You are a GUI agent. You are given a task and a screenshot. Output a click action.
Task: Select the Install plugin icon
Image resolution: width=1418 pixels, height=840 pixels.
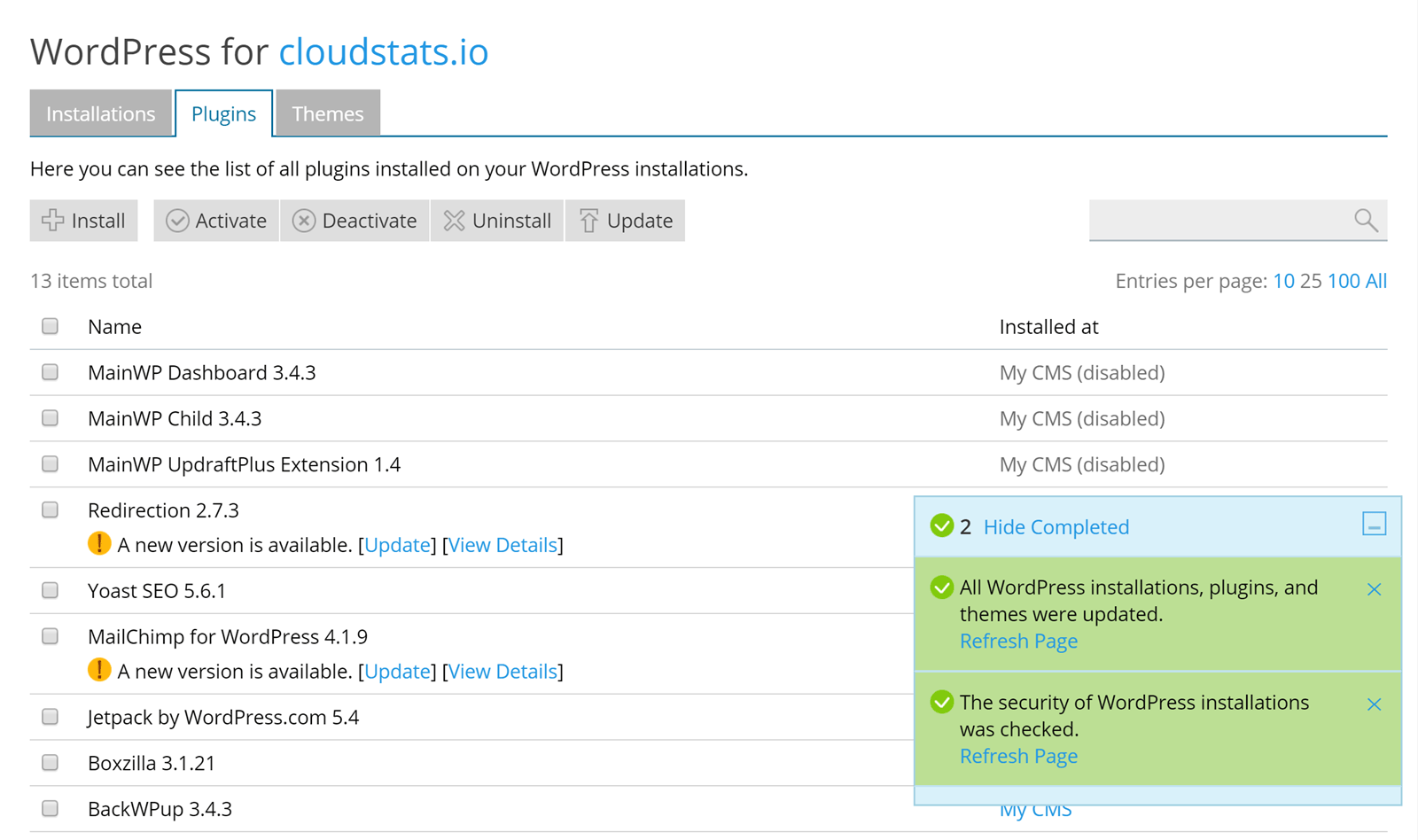click(x=53, y=220)
